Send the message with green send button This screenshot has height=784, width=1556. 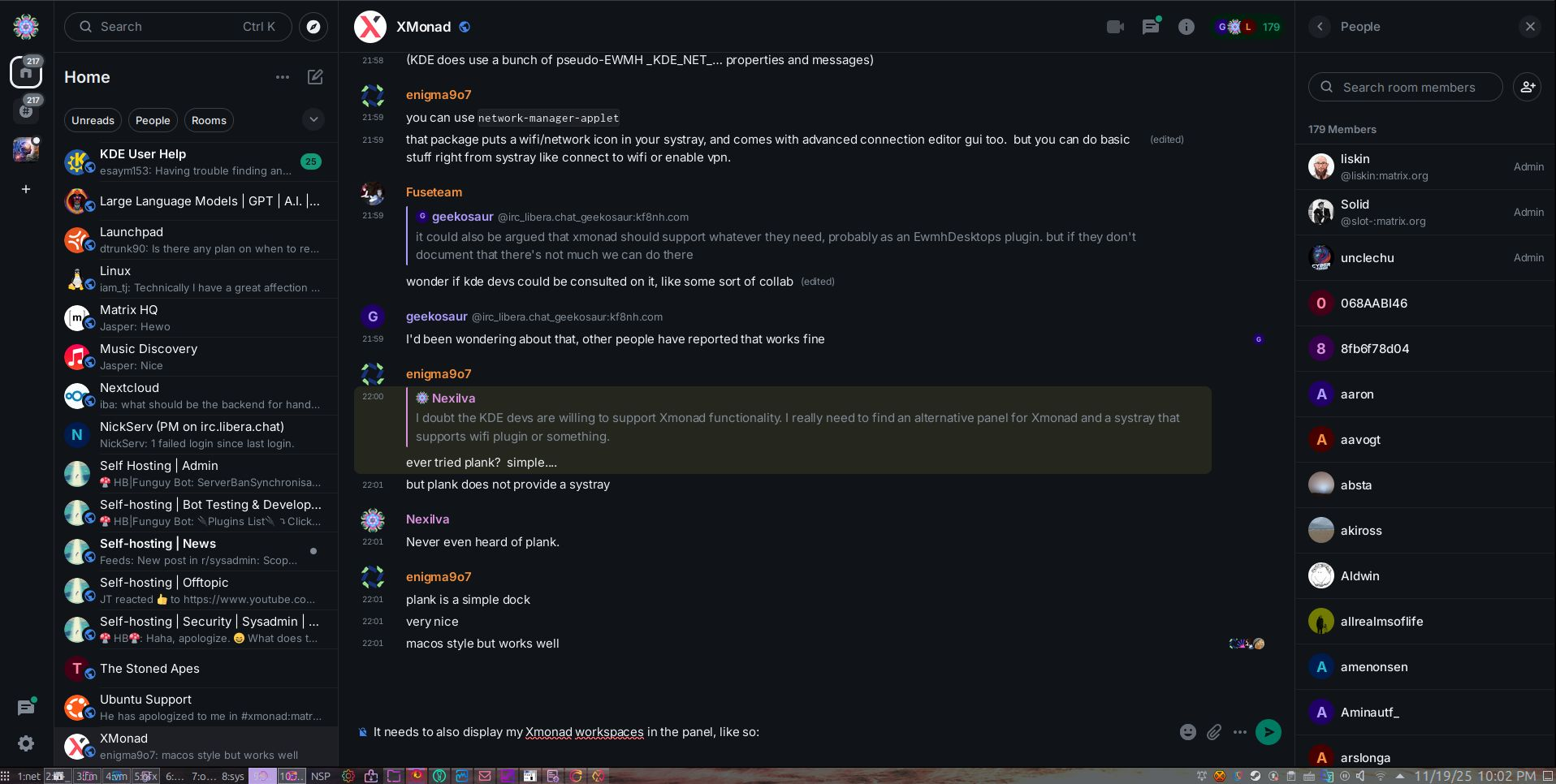coord(1268,732)
